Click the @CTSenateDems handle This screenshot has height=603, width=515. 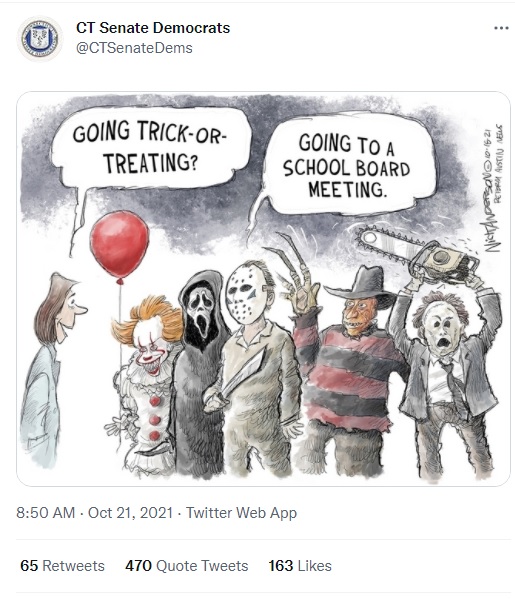tap(134, 48)
